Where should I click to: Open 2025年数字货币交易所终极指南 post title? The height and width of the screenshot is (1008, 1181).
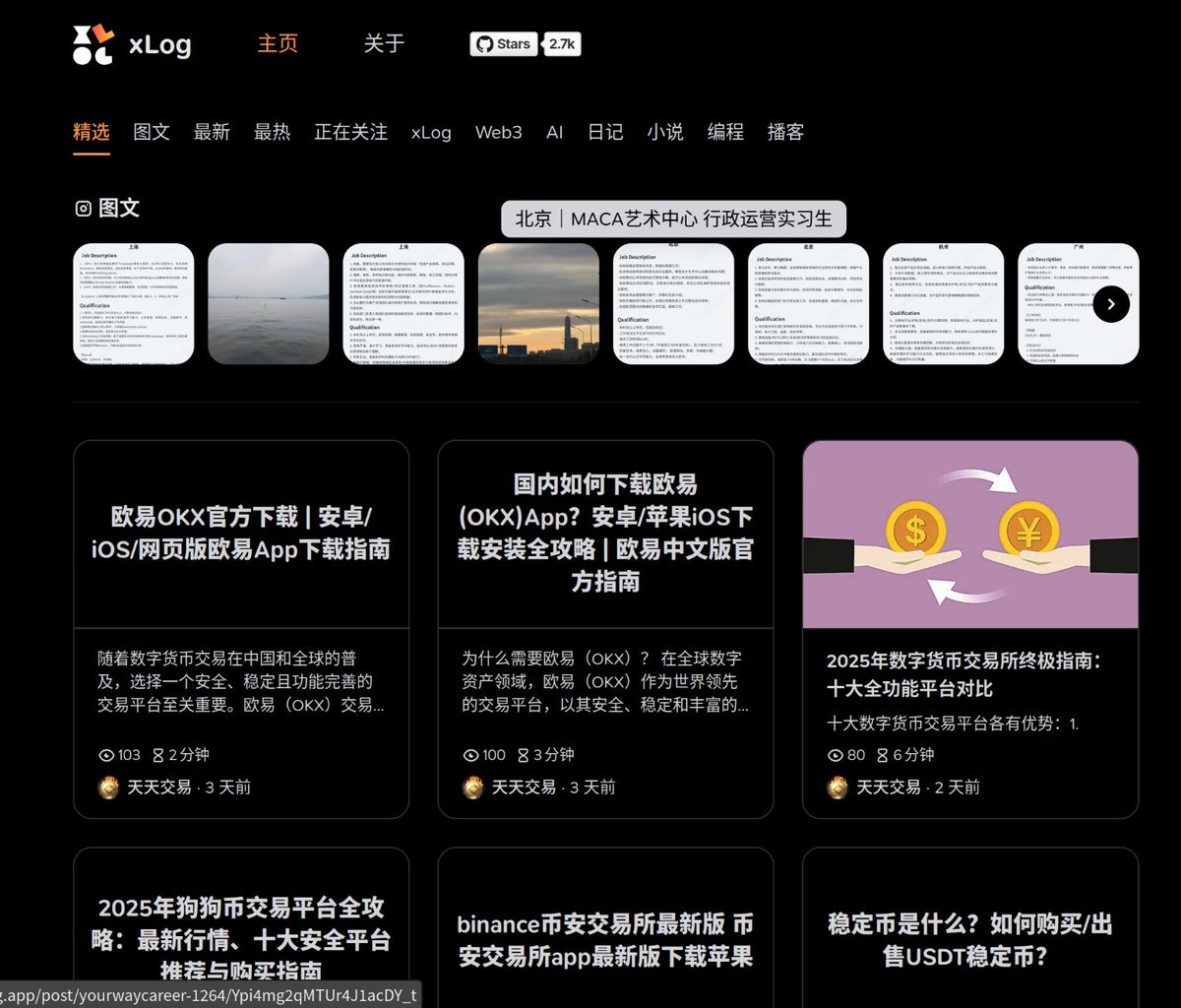(964, 674)
